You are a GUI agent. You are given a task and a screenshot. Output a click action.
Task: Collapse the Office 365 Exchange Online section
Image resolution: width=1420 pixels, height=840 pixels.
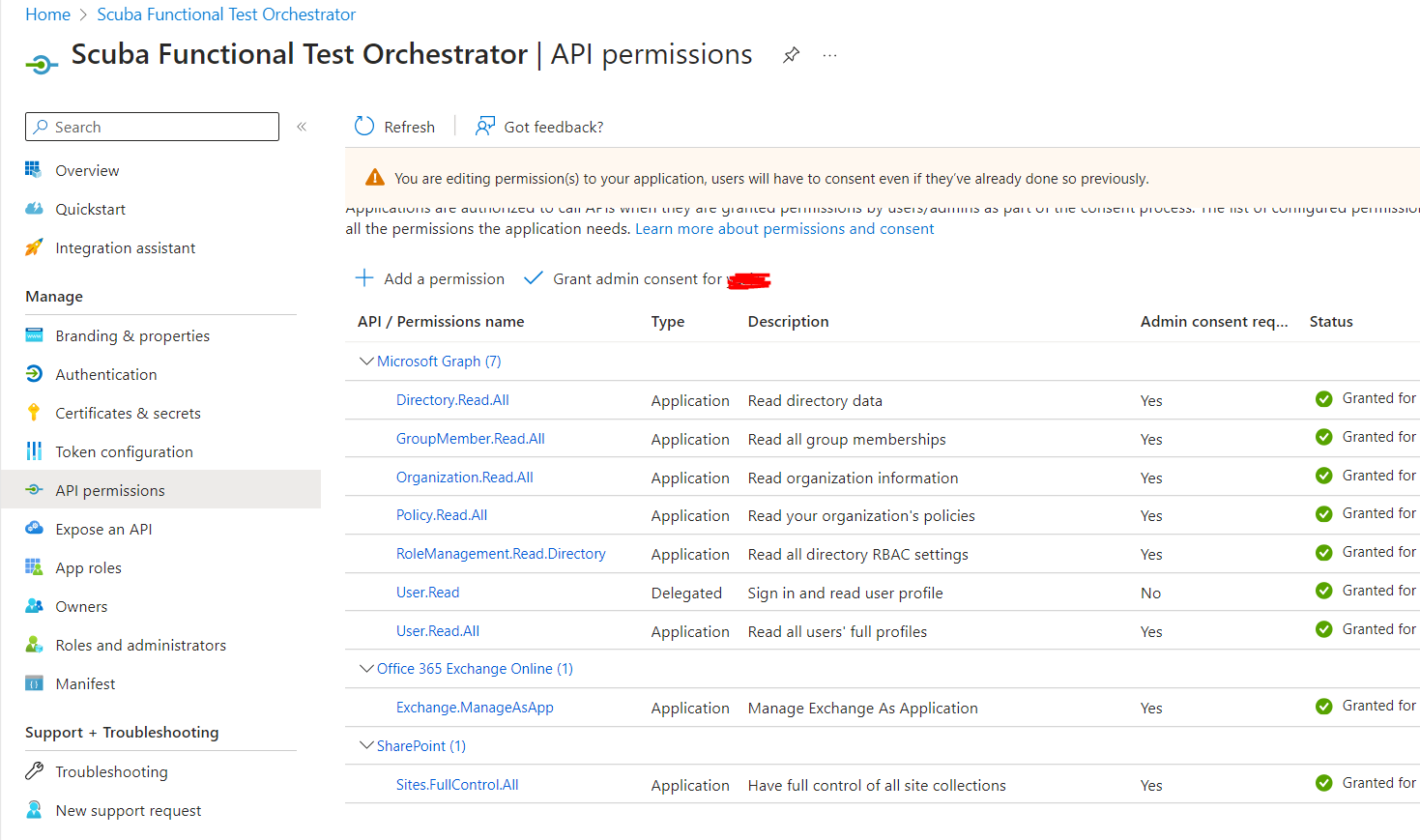point(367,668)
